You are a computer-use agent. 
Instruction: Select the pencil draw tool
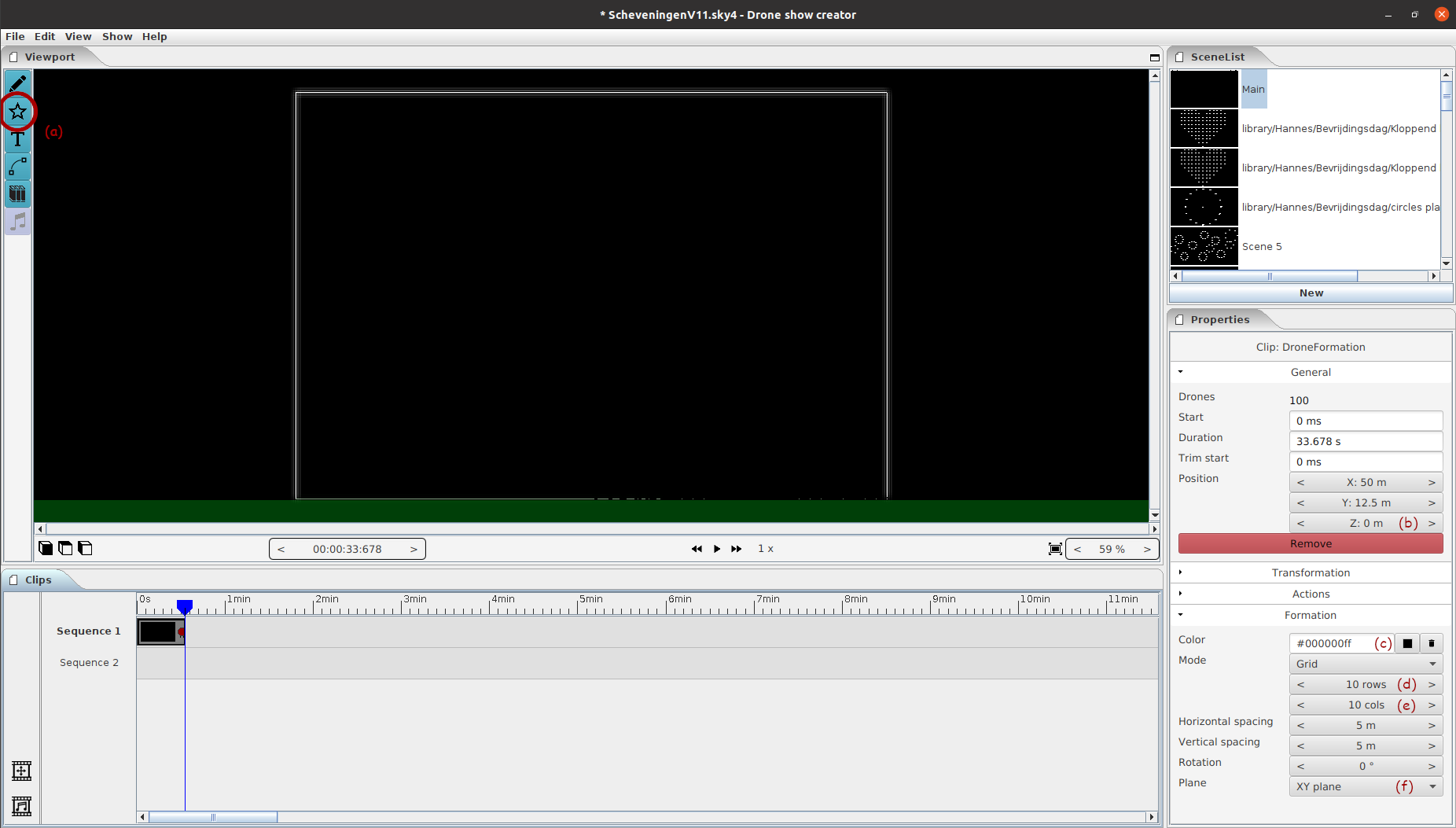tap(17, 83)
